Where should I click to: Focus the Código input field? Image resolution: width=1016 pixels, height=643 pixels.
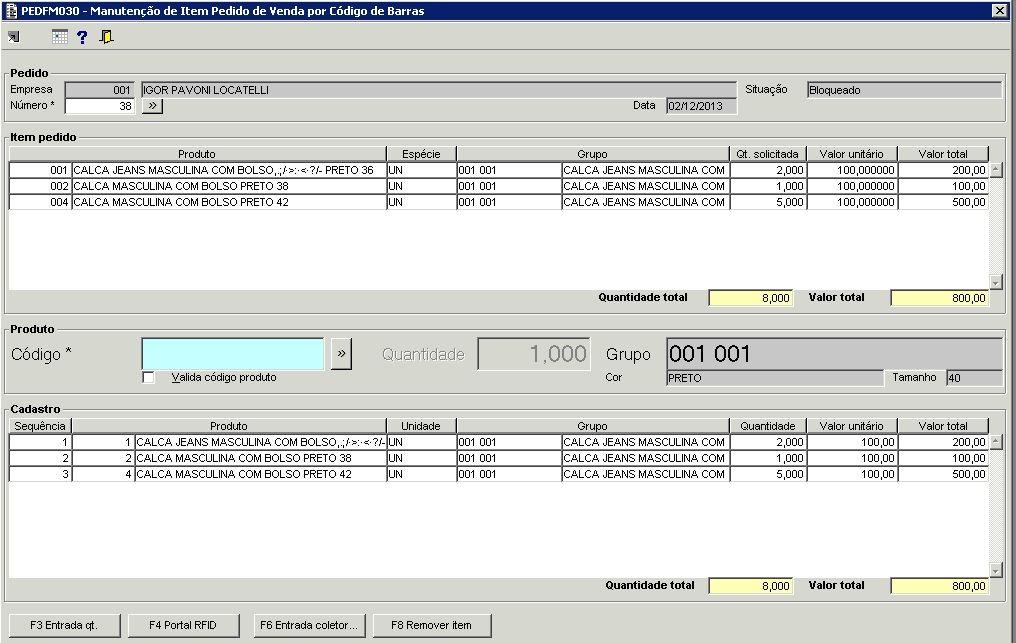click(233, 354)
